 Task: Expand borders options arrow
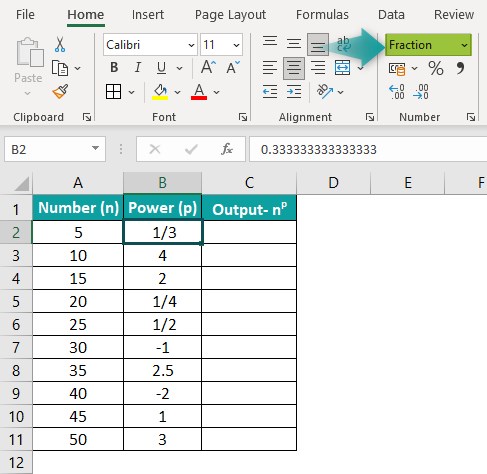(132, 92)
